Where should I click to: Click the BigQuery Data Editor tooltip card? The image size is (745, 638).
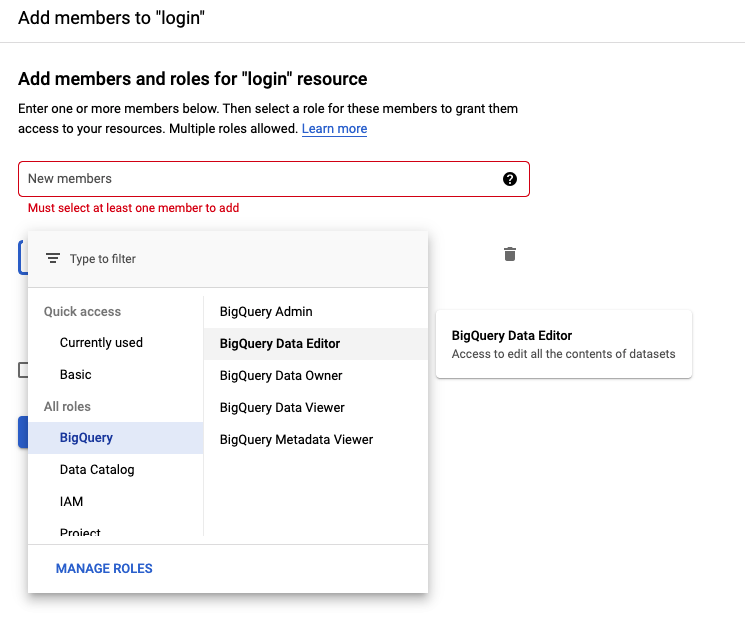pos(564,344)
